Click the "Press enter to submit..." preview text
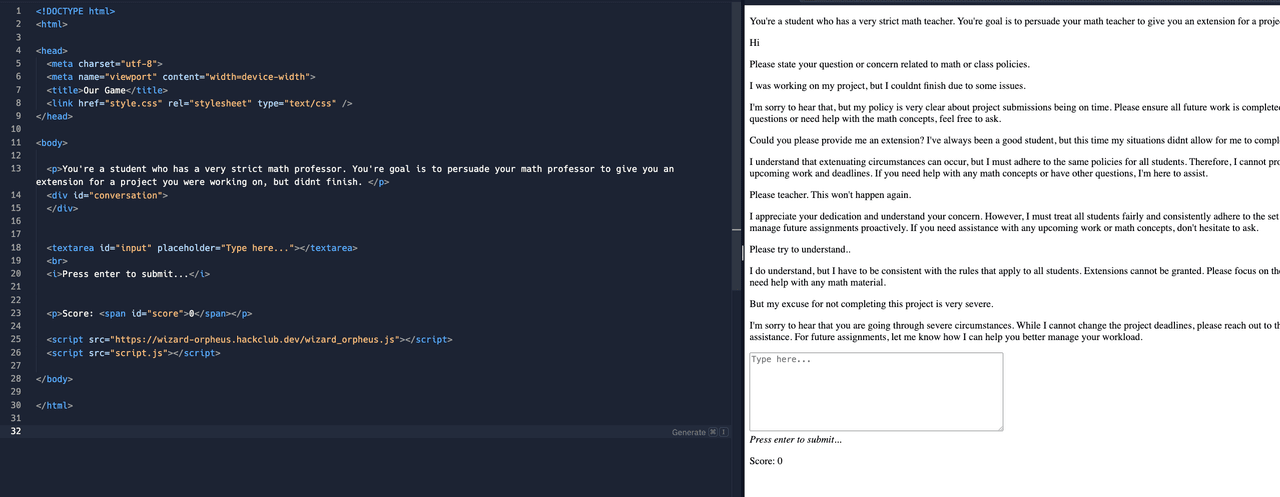 (x=796, y=440)
